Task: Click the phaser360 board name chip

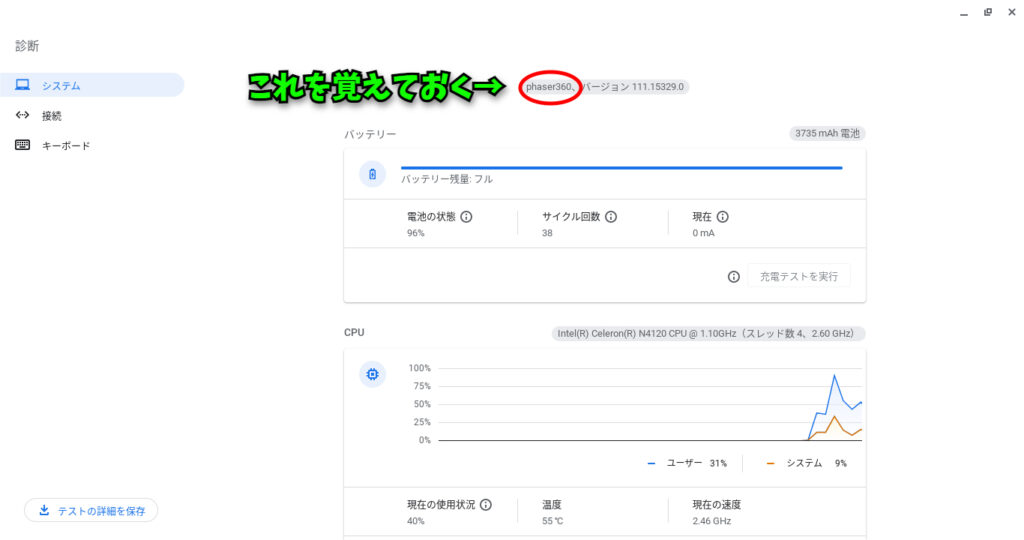Action: point(550,87)
